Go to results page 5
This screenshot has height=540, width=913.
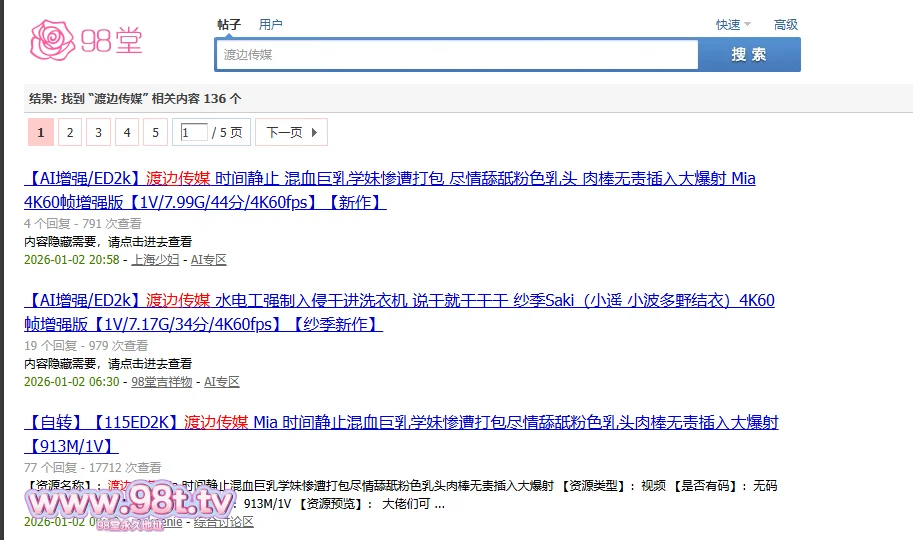[x=155, y=132]
